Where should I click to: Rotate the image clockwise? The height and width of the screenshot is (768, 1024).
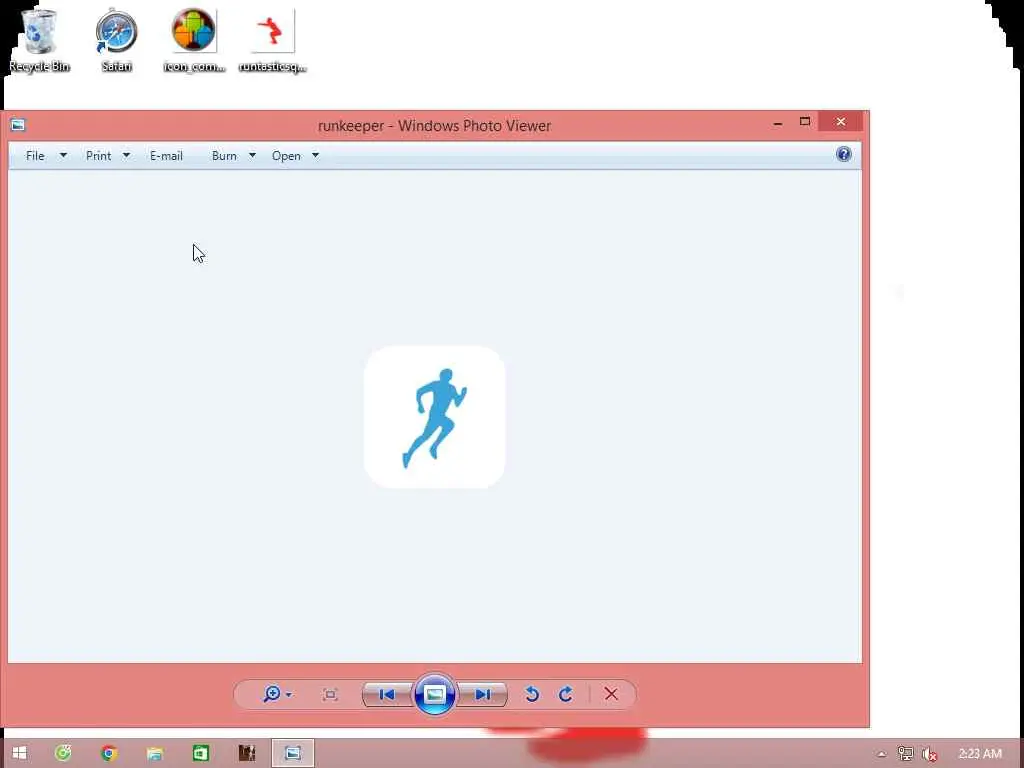tap(566, 694)
